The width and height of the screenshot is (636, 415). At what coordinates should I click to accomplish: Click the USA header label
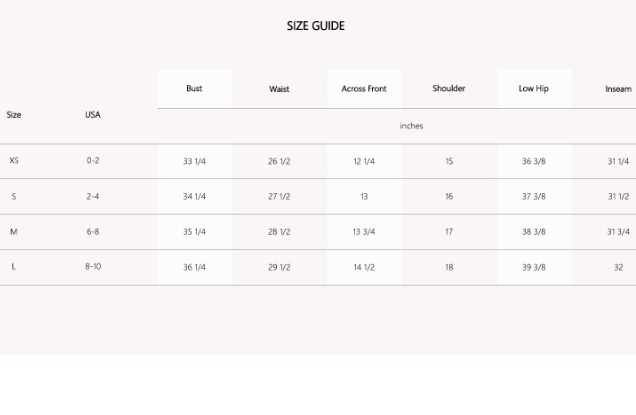[x=93, y=115]
